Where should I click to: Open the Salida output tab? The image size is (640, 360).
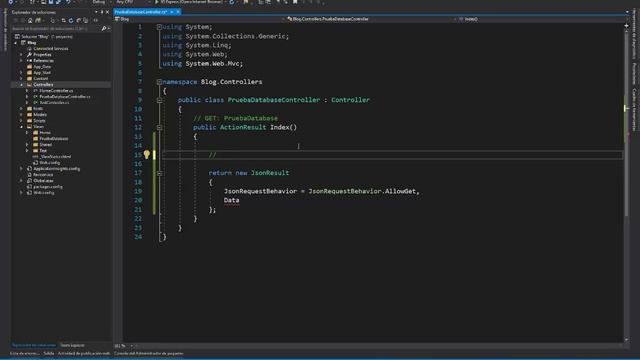(49, 353)
